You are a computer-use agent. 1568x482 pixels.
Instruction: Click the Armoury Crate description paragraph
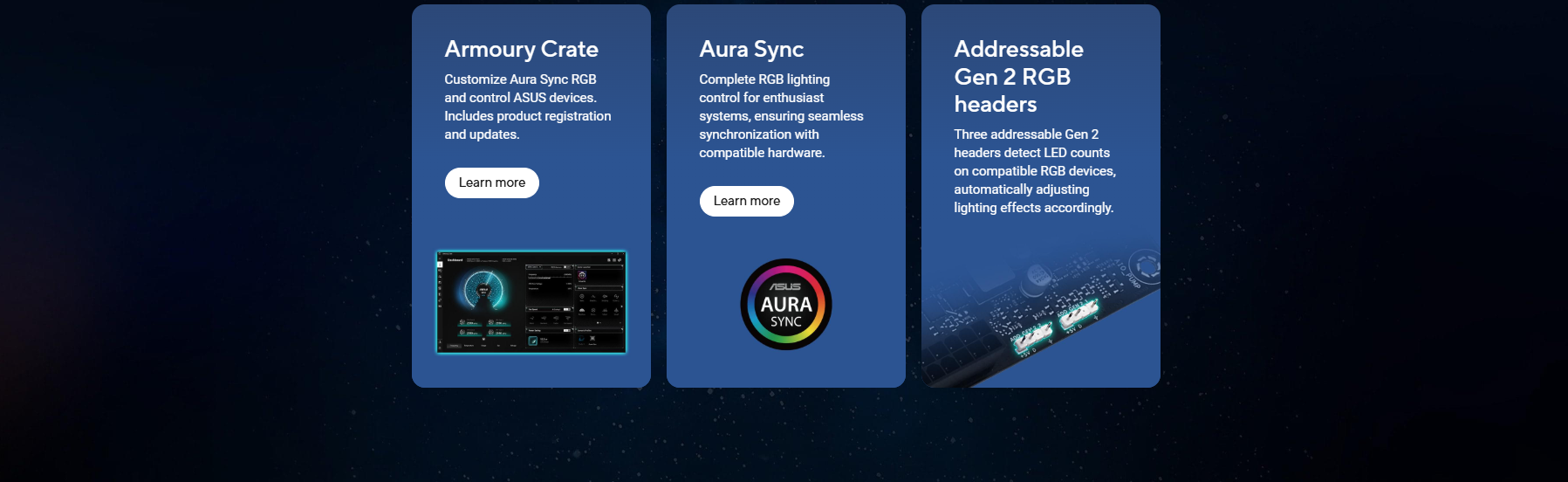[x=527, y=107]
